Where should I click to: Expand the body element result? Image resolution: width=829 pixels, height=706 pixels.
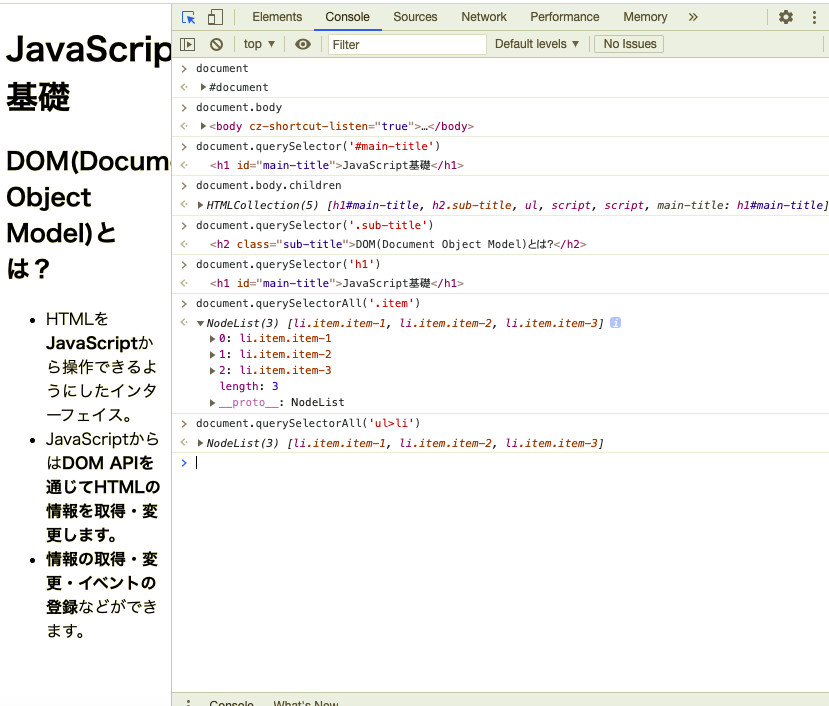pos(203,126)
